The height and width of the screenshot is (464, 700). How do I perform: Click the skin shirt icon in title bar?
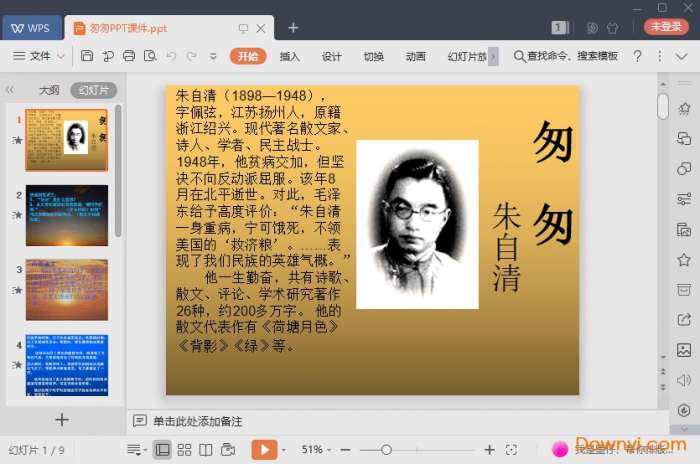pos(612,28)
